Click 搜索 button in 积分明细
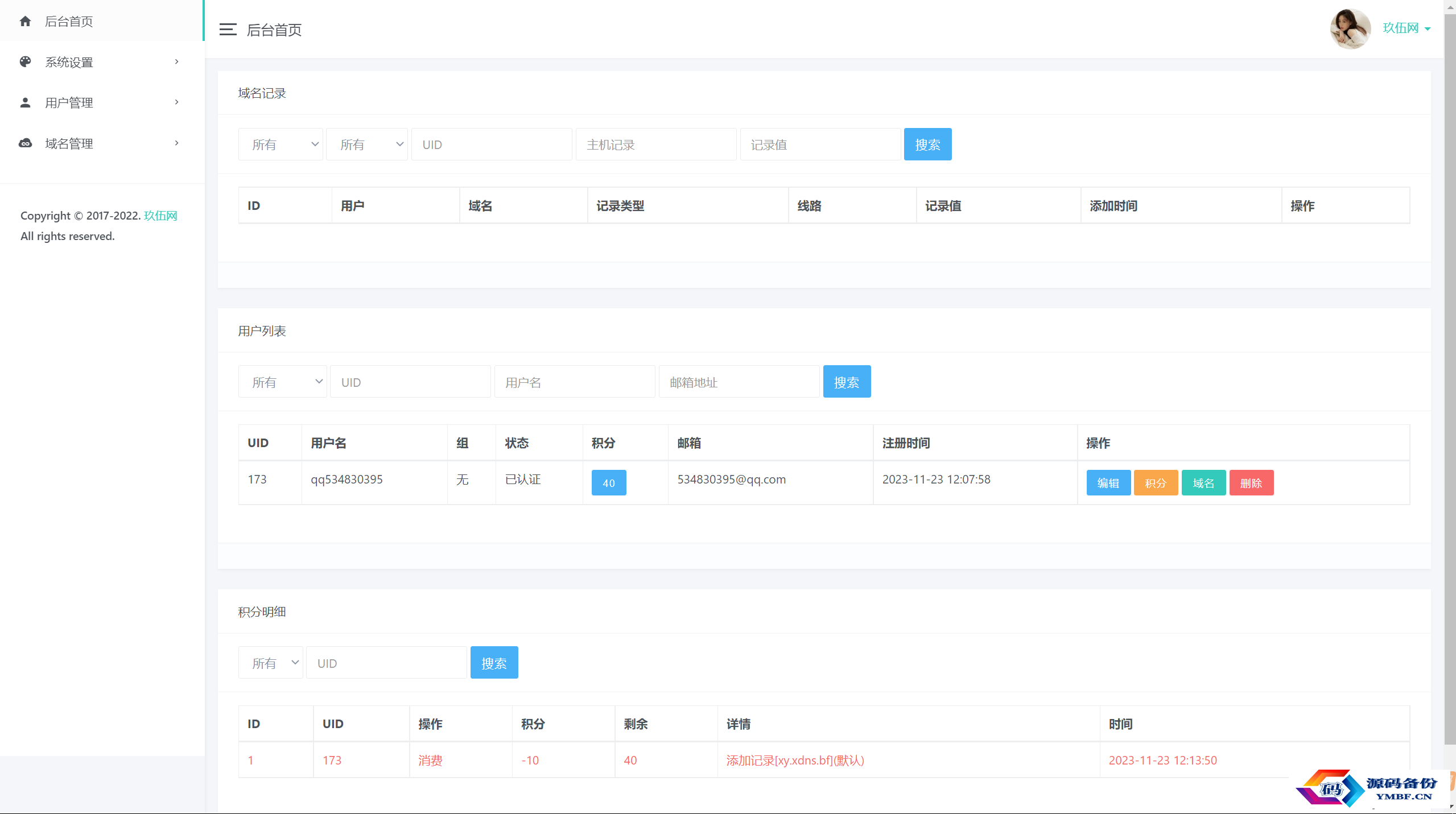This screenshot has height=814, width=1456. pos(494,663)
